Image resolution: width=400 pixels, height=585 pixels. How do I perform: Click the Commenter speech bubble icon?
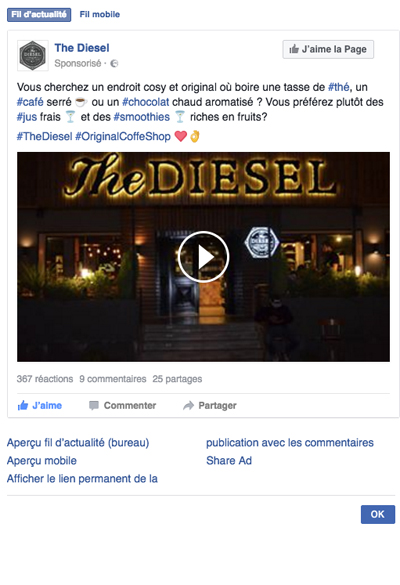(94, 406)
